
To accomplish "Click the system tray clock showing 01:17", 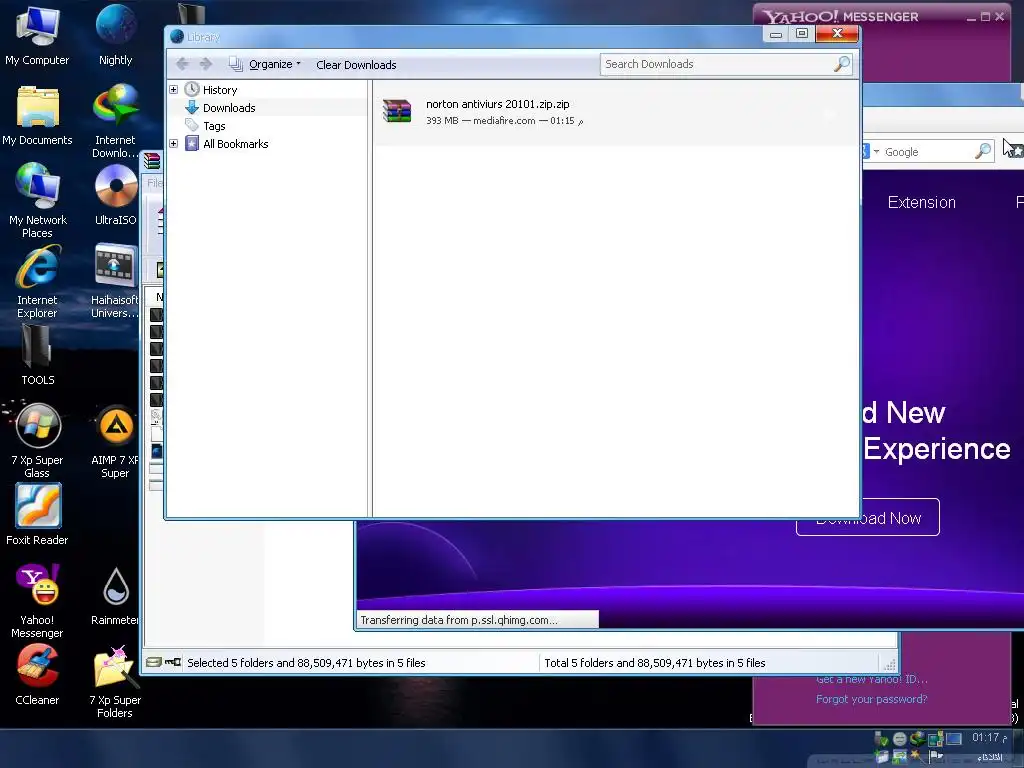I will (988, 737).
